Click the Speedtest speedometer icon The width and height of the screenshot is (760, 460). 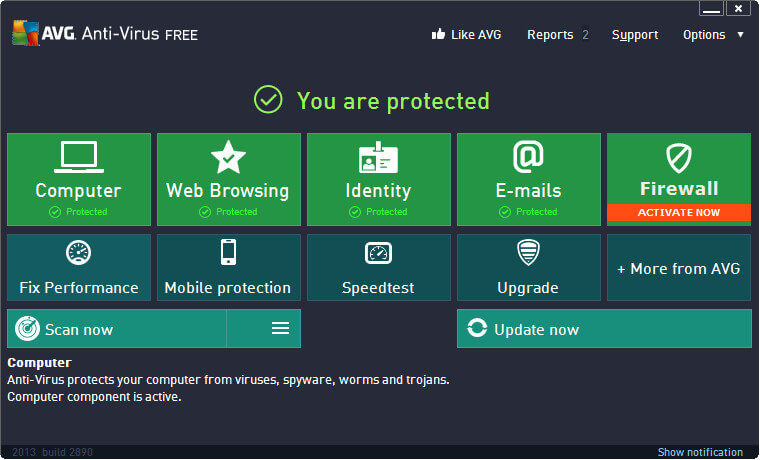coord(378,253)
